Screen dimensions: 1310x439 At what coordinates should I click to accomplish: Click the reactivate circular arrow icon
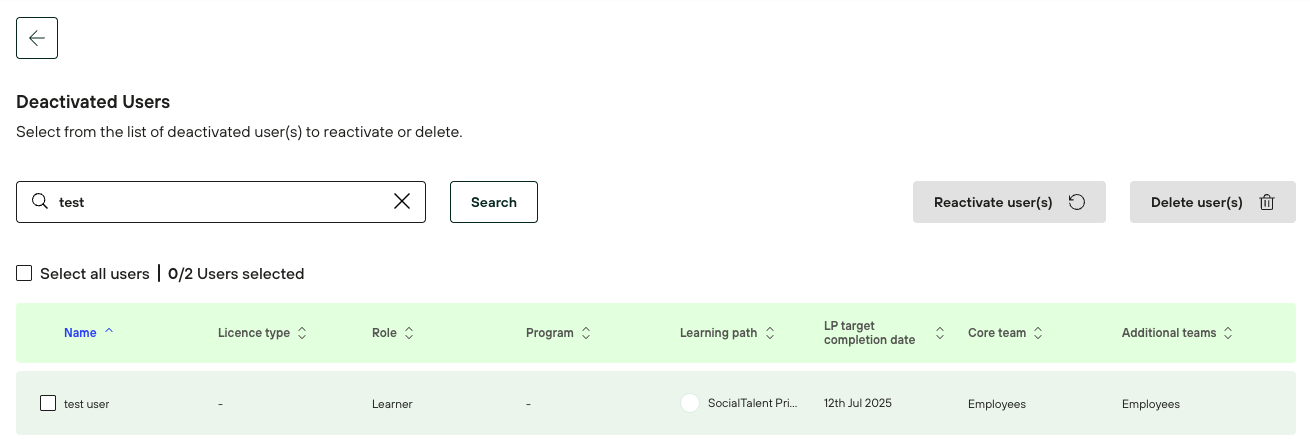pyautogui.click(x=1077, y=202)
